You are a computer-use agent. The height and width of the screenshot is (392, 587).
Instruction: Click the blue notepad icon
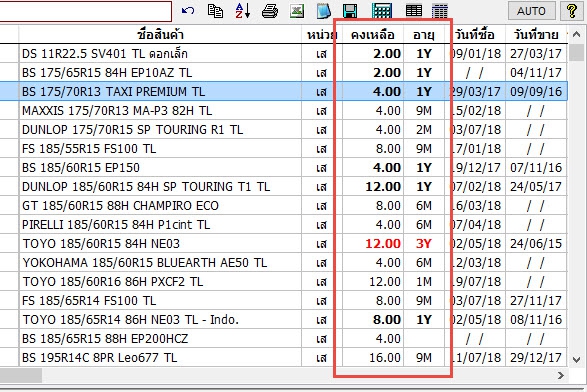[x=323, y=11]
